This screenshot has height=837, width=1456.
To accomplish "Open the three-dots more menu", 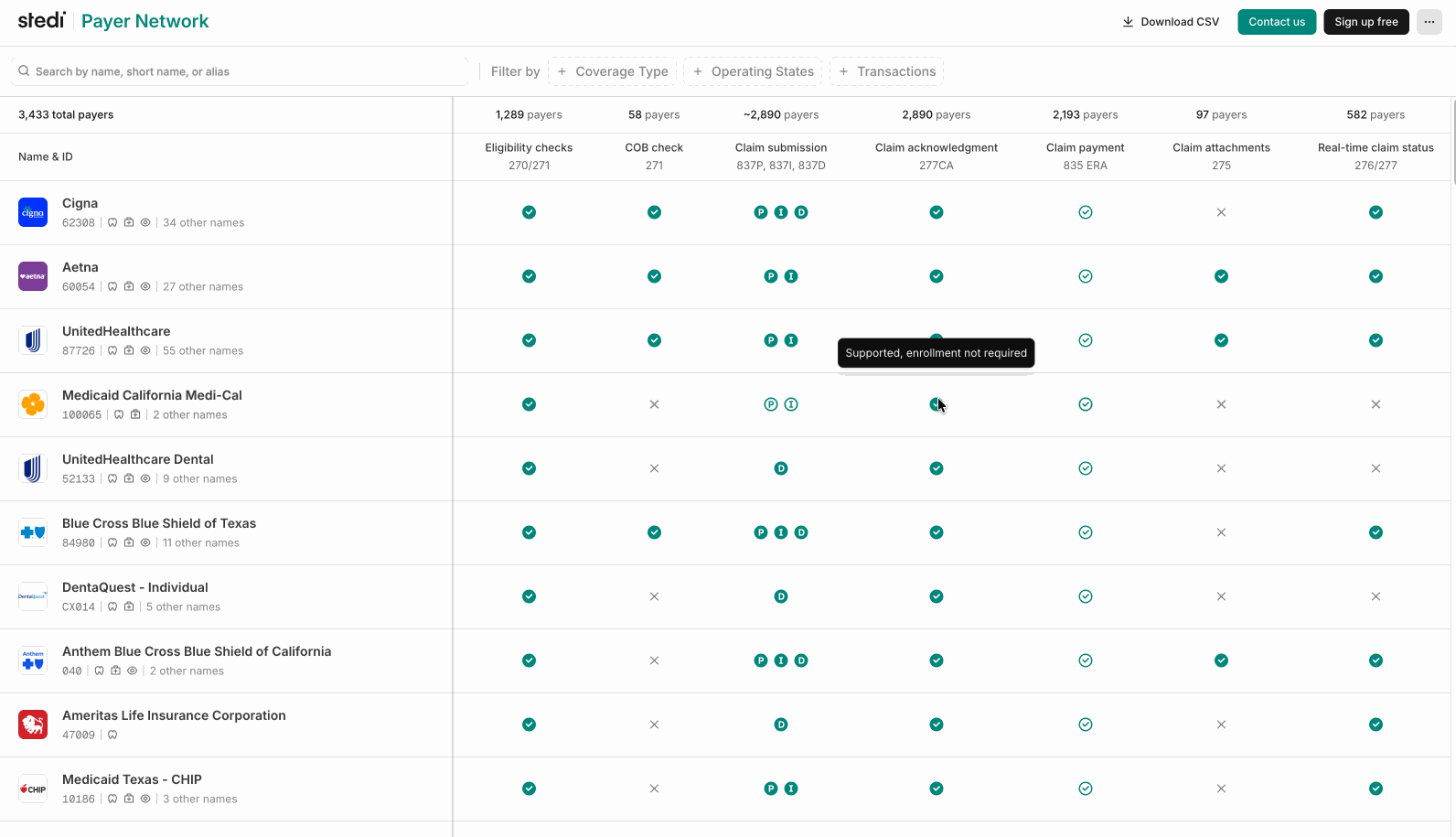I will [1429, 22].
